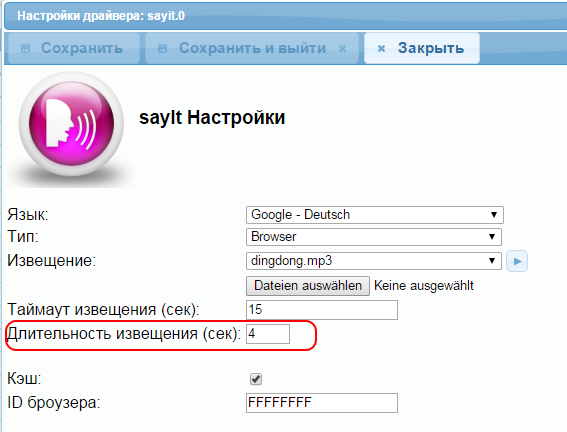Click the ID броузера label
Viewport: 567px width, 432px height.
pos(54,403)
